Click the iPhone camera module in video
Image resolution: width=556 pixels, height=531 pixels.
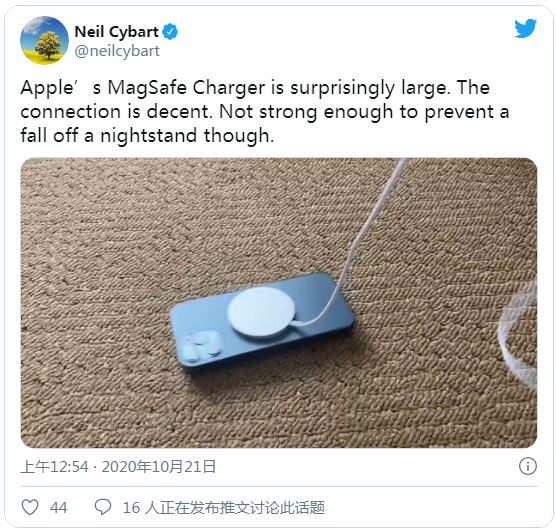[x=201, y=346]
